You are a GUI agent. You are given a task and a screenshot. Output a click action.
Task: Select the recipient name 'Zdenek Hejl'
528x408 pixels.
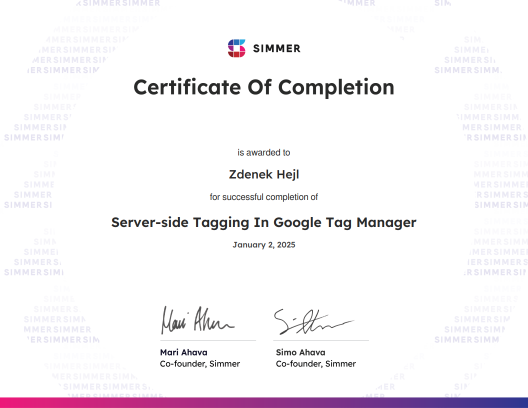click(x=264, y=174)
